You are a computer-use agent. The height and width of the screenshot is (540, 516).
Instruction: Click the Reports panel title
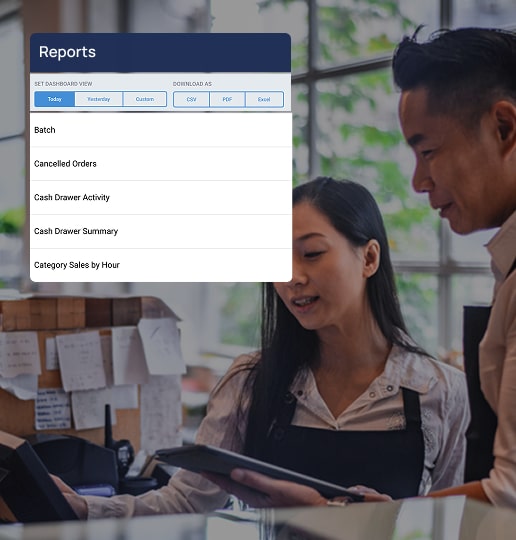(67, 52)
